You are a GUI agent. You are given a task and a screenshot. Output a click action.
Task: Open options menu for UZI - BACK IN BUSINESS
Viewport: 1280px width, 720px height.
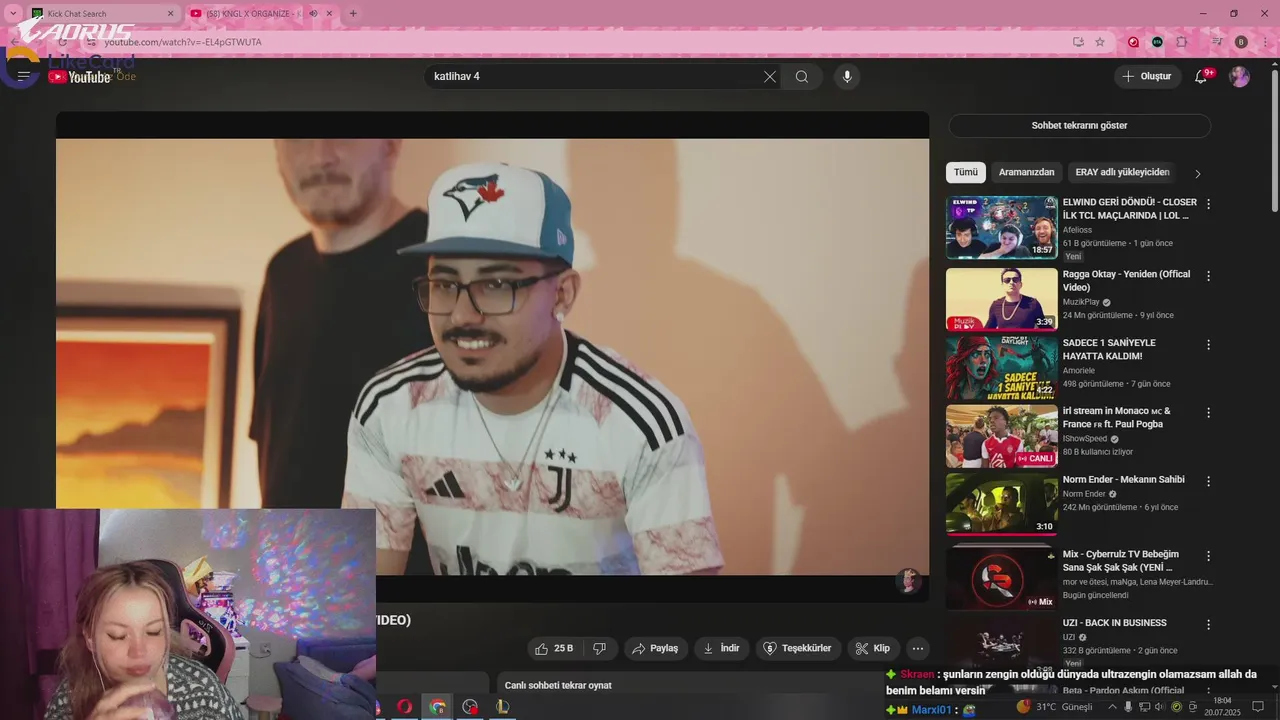(1208, 625)
